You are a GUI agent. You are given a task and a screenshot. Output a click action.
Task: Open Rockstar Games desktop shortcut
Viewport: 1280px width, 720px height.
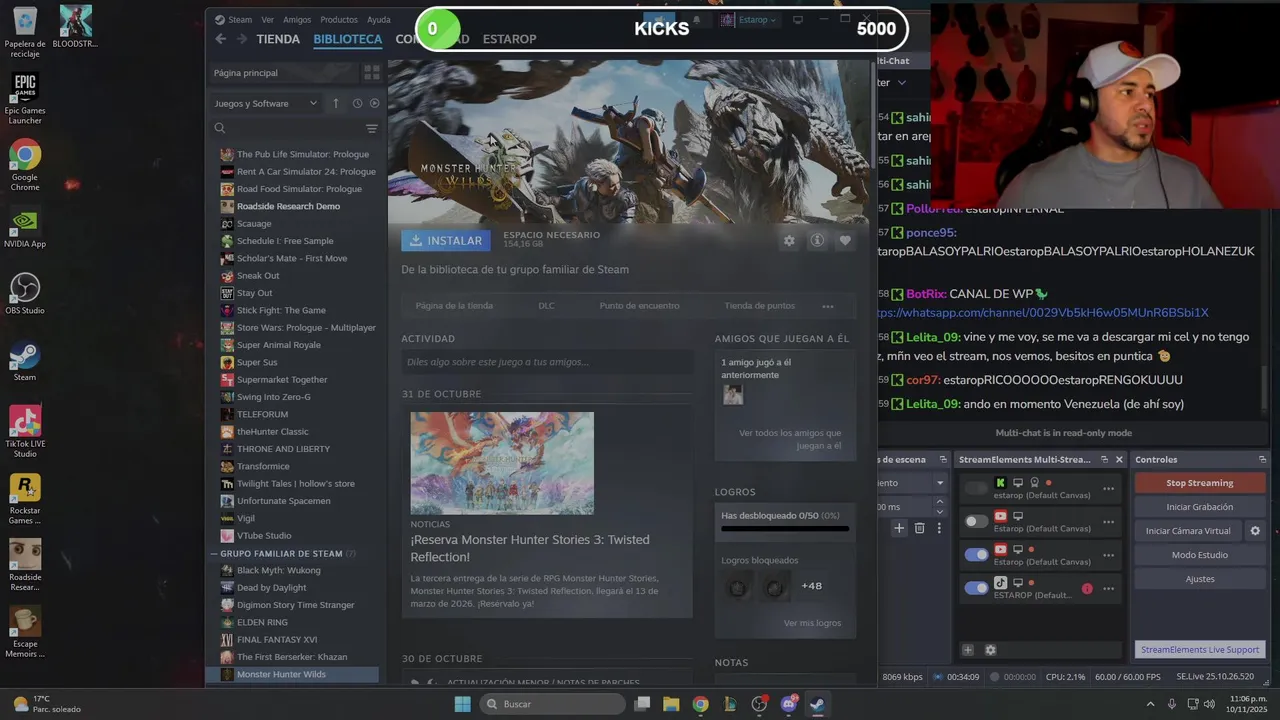pyautogui.click(x=25, y=499)
